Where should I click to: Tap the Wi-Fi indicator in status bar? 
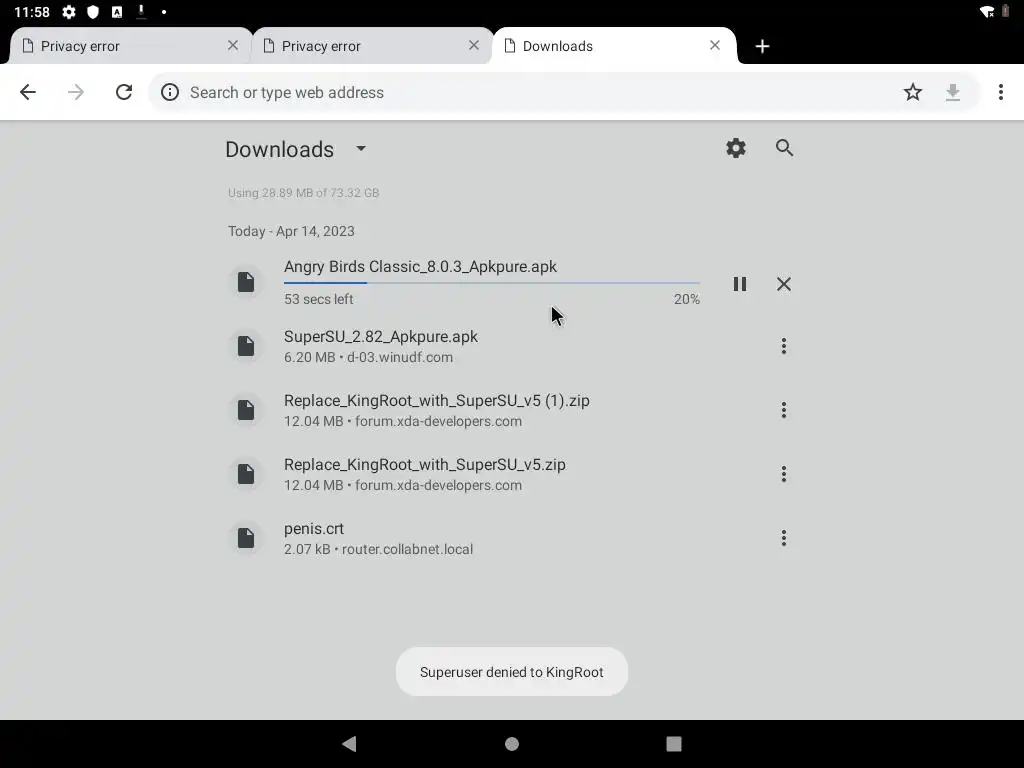[x=987, y=12]
